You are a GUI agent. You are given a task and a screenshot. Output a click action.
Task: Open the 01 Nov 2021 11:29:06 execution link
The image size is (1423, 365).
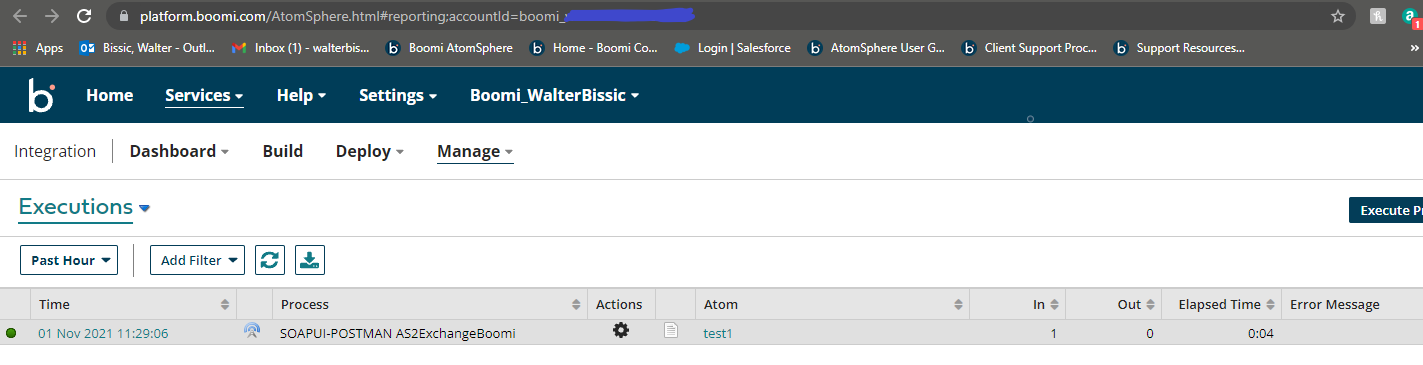point(103,333)
